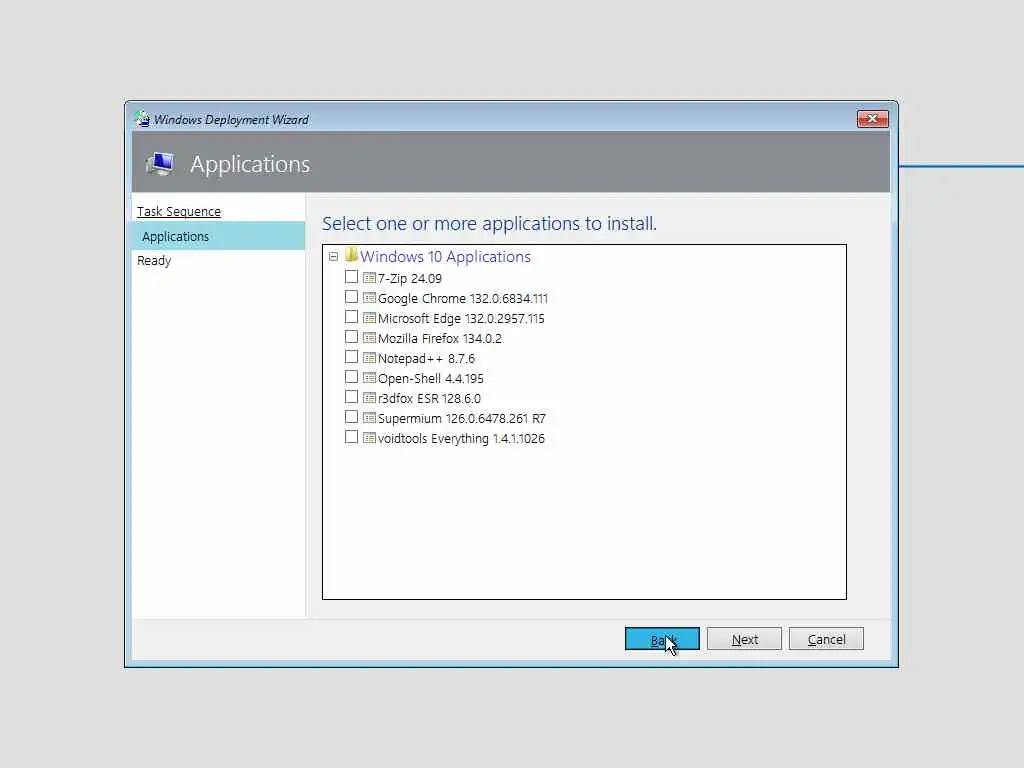Check the Notepad++ 8.7.6 checkbox
Screen dimensions: 1024x768
tap(351, 357)
